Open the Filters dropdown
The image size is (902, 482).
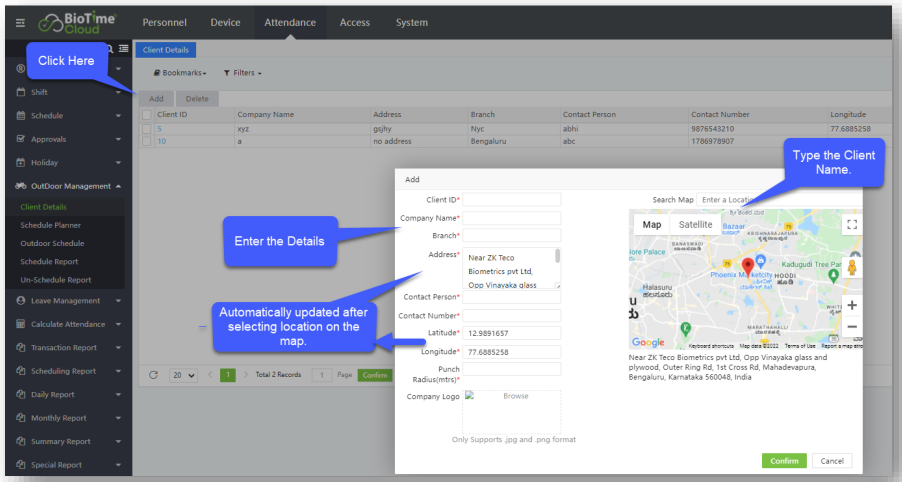[242, 73]
